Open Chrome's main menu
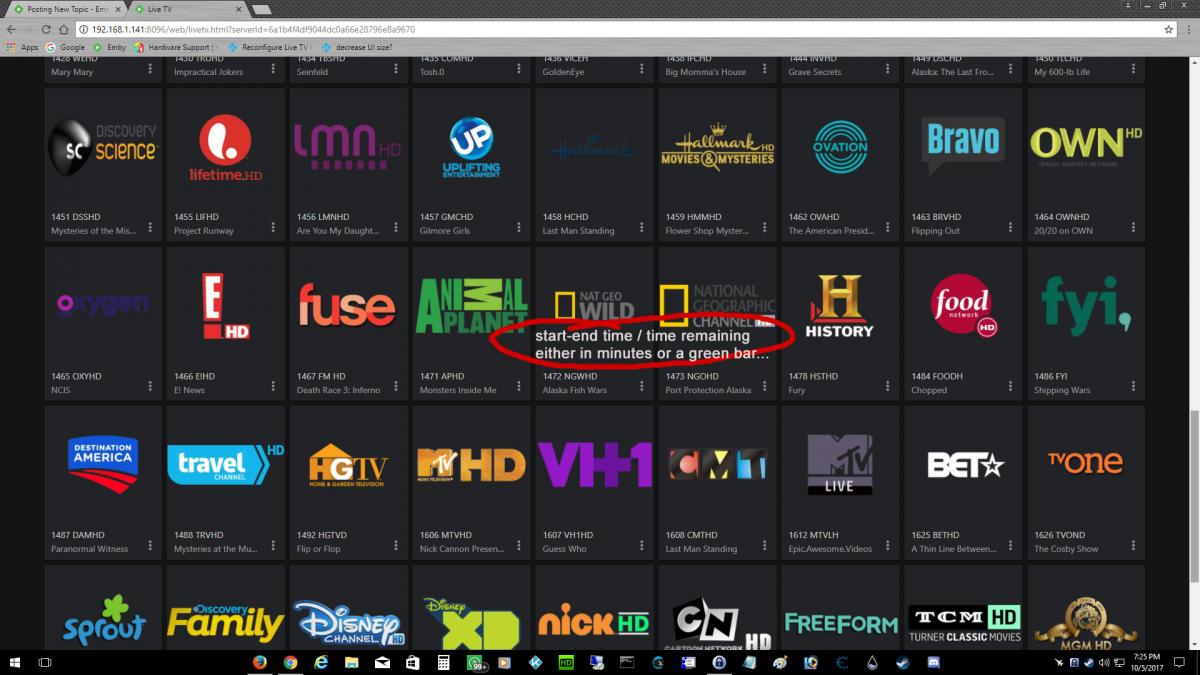The image size is (1200, 675). (x=1188, y=30)
